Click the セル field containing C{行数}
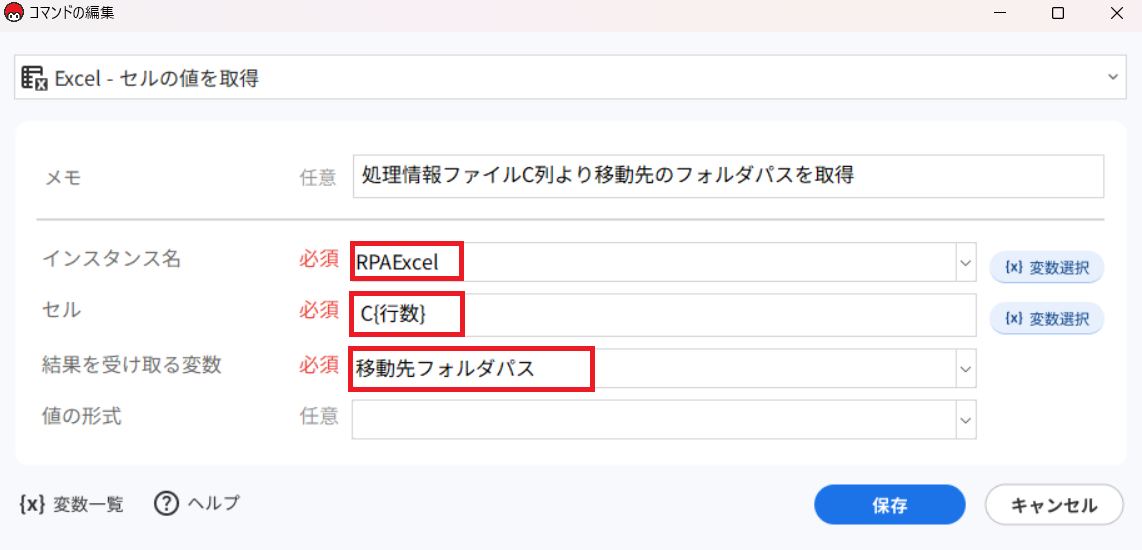Image resolution: width=1142 pixels, height=550 pixels. point(663,315)
